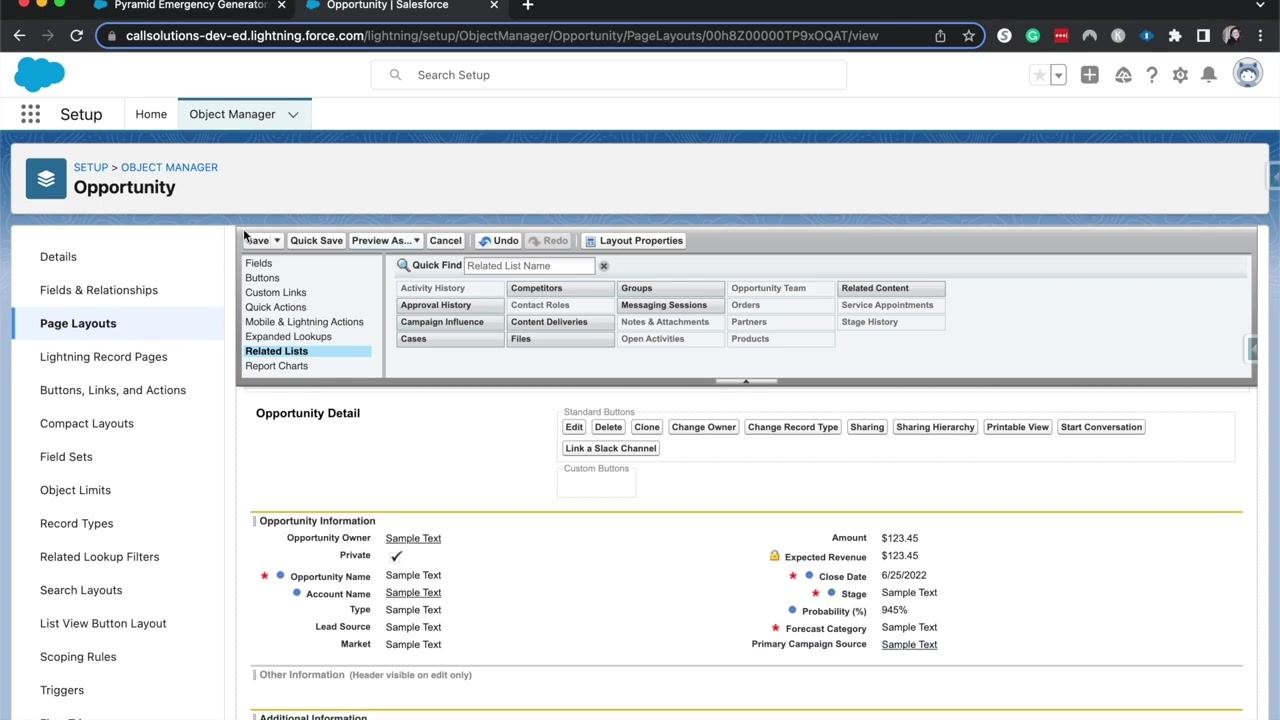
Task: Select Fields & Relationships in sidebar
Action: click(99, 290)
